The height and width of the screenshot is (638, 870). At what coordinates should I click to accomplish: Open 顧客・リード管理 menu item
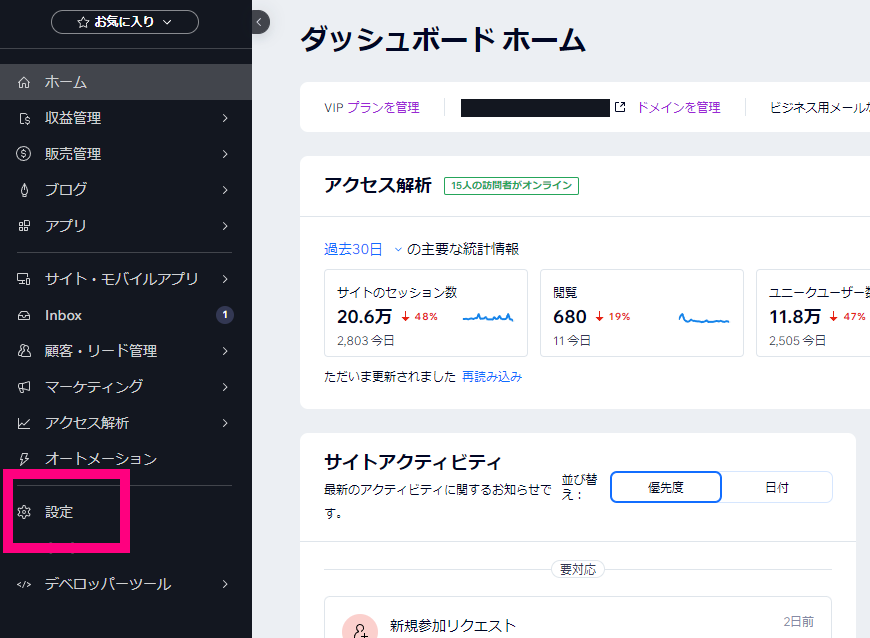pos(126,351)
